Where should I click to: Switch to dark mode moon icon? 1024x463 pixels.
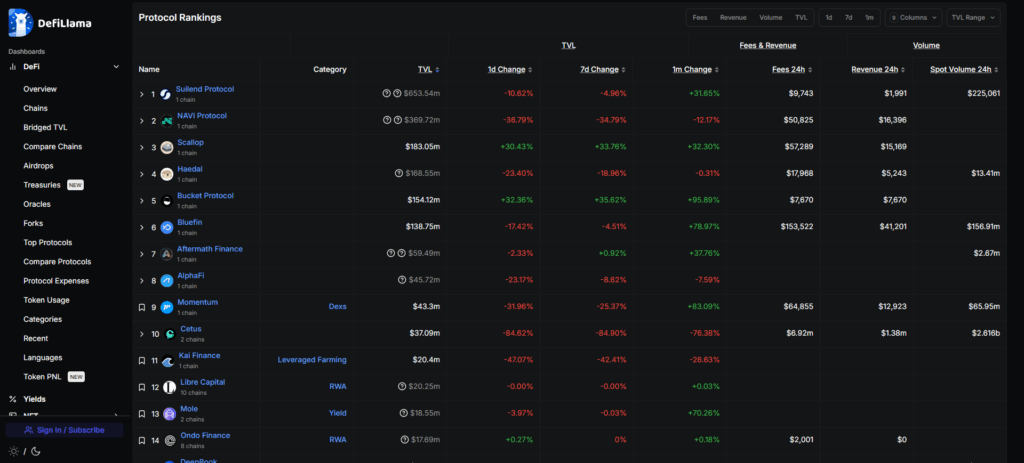click(x=36, y=451)
